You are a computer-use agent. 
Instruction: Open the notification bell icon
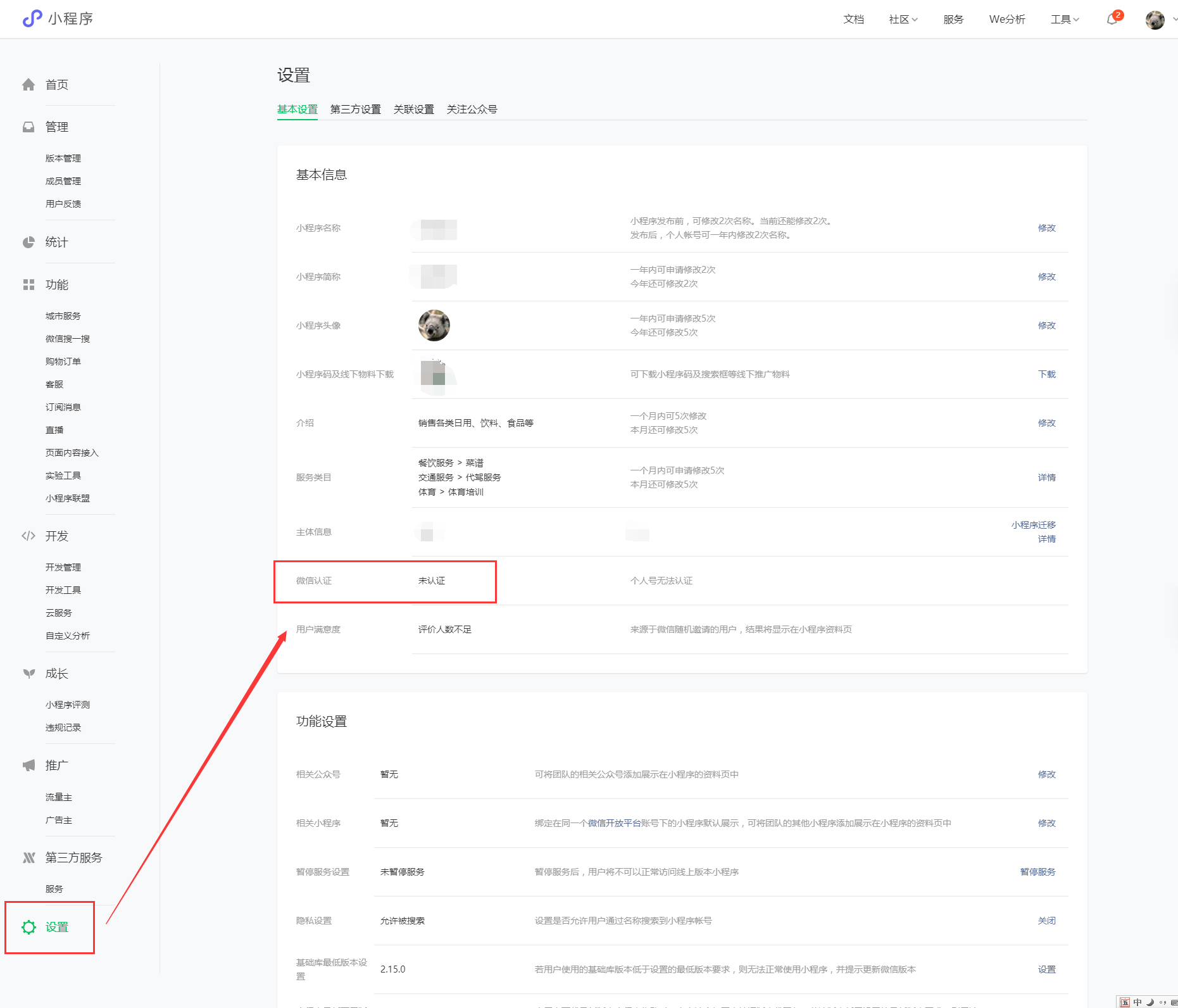click(x=1112, y=19)
